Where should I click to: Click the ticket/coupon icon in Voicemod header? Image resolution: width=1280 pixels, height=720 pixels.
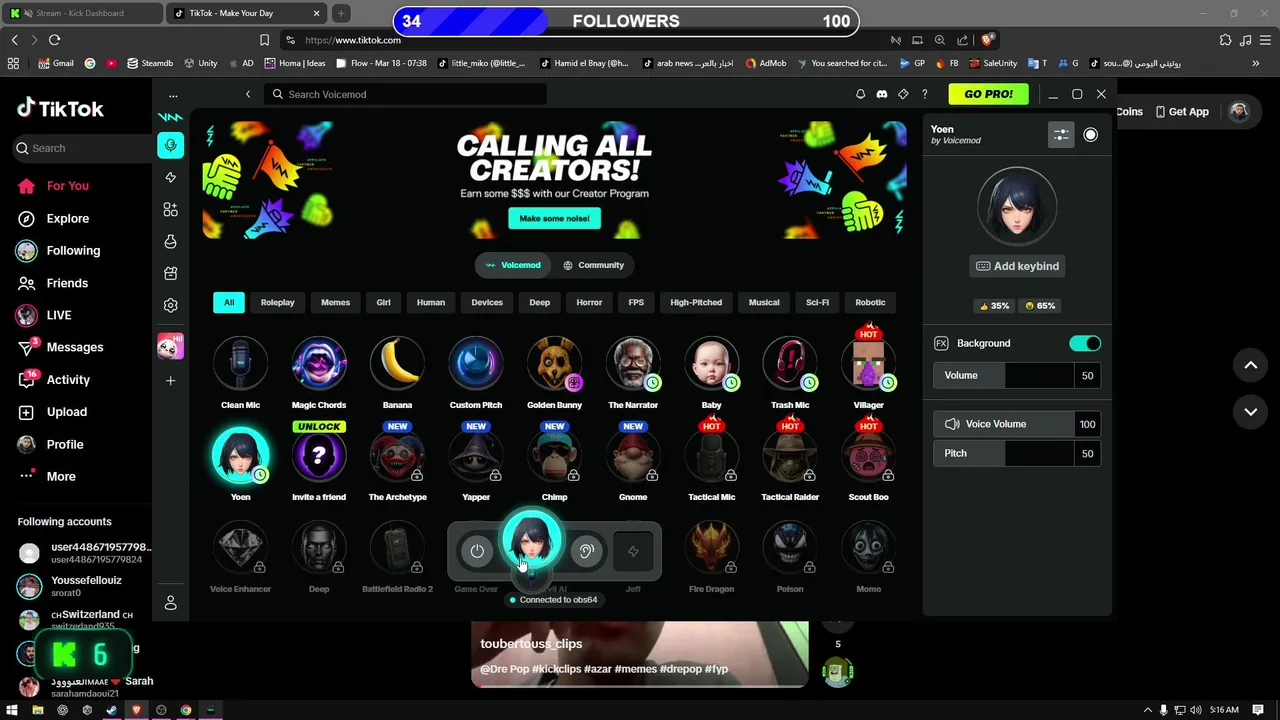[x=903, y=94]
